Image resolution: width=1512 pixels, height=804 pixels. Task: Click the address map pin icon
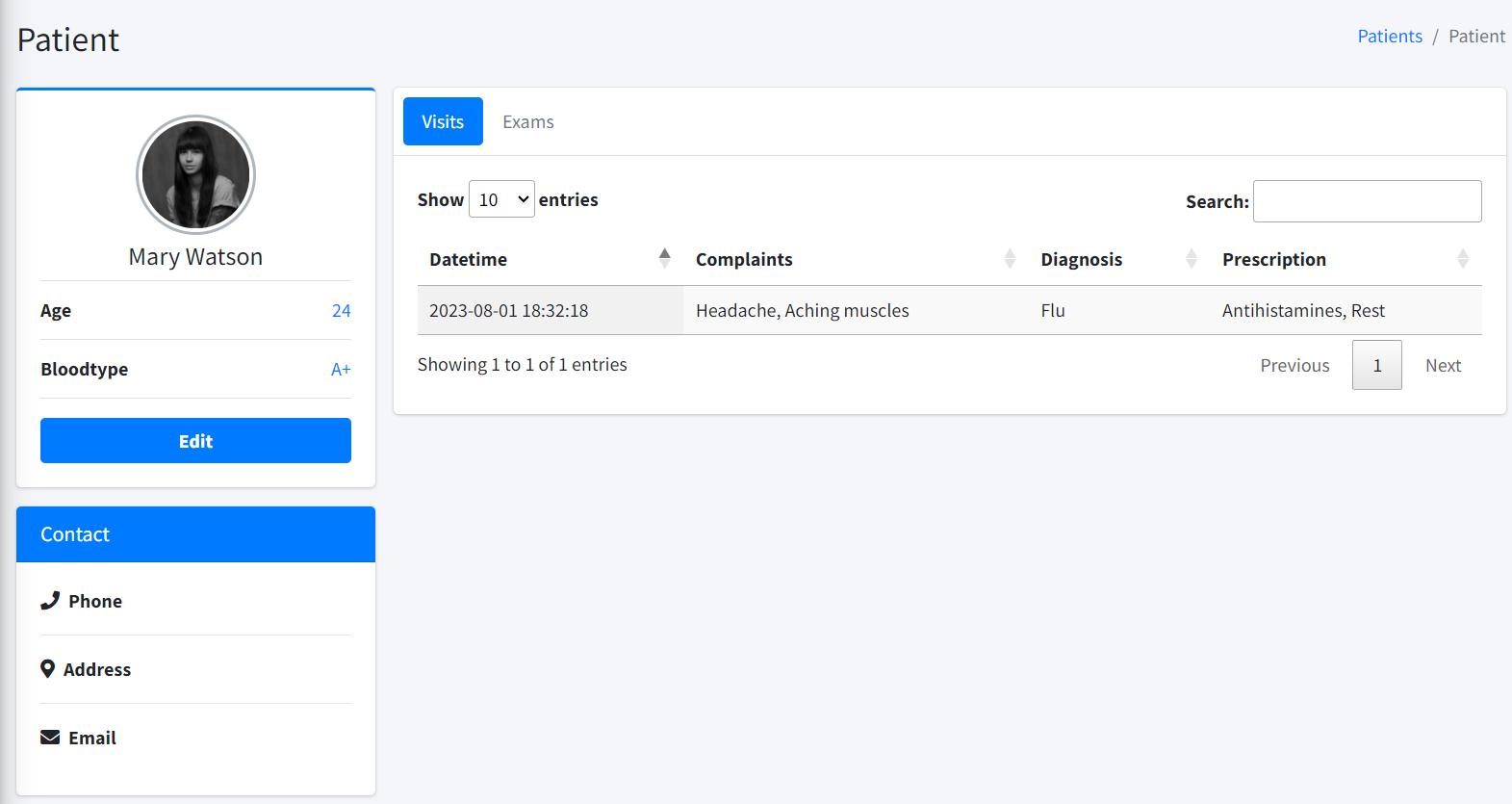point(47,669)
